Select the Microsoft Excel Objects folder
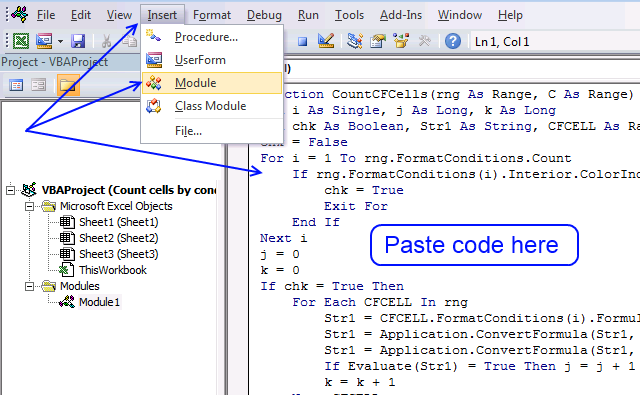The image size is (640, 395). pyautogui.click(x=116, y=206)
